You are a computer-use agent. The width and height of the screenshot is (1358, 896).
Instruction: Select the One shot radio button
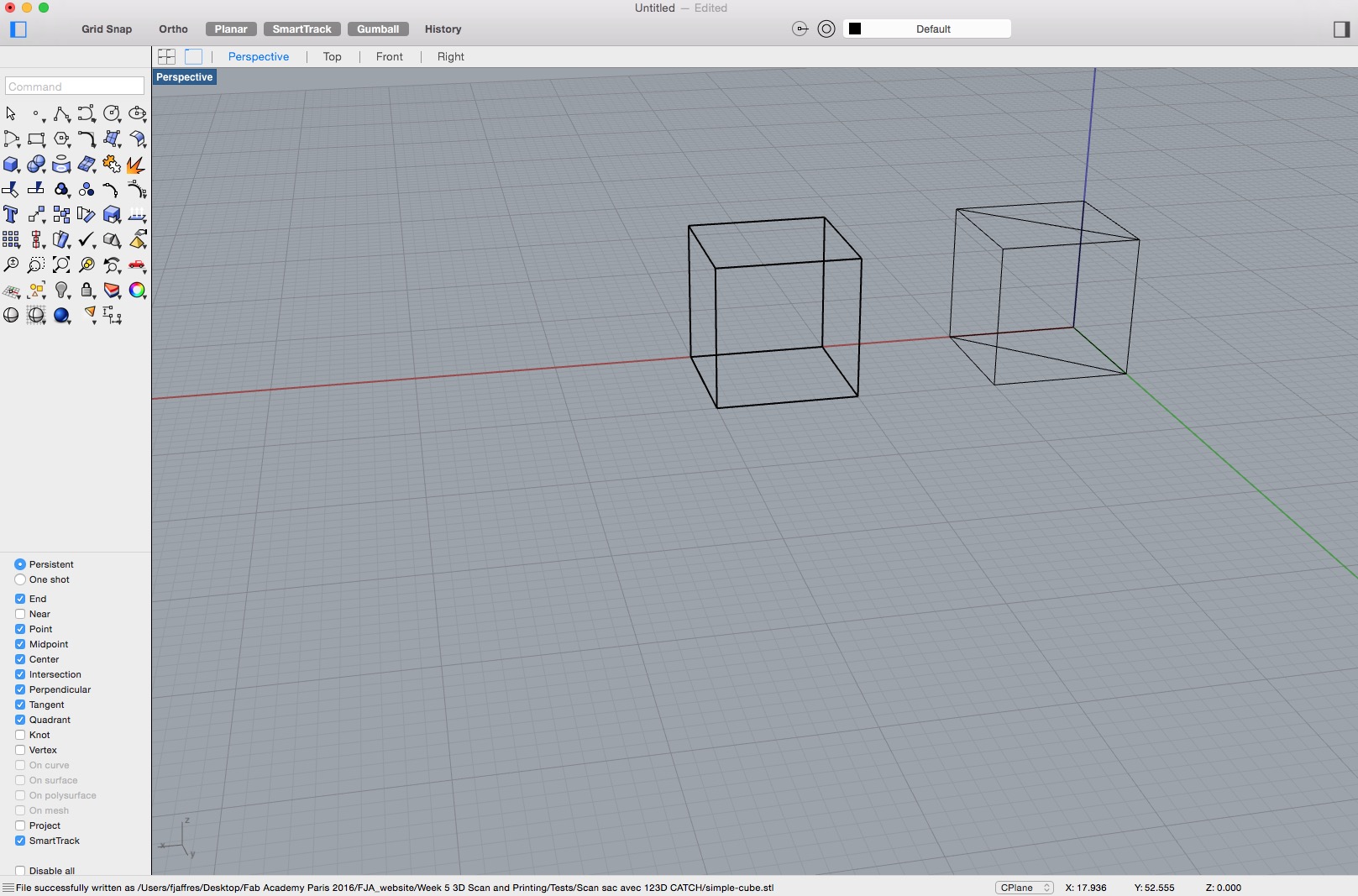[20, 579]
